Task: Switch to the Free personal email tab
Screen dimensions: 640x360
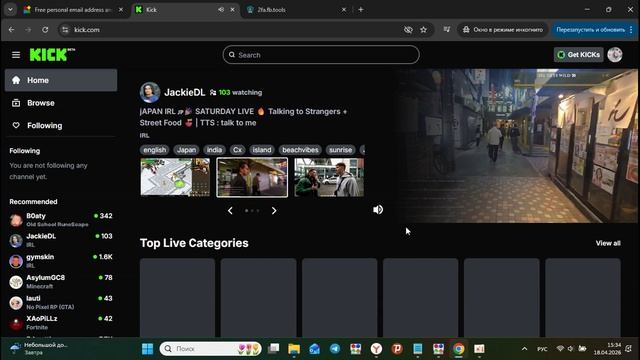Action: (73, 9)
